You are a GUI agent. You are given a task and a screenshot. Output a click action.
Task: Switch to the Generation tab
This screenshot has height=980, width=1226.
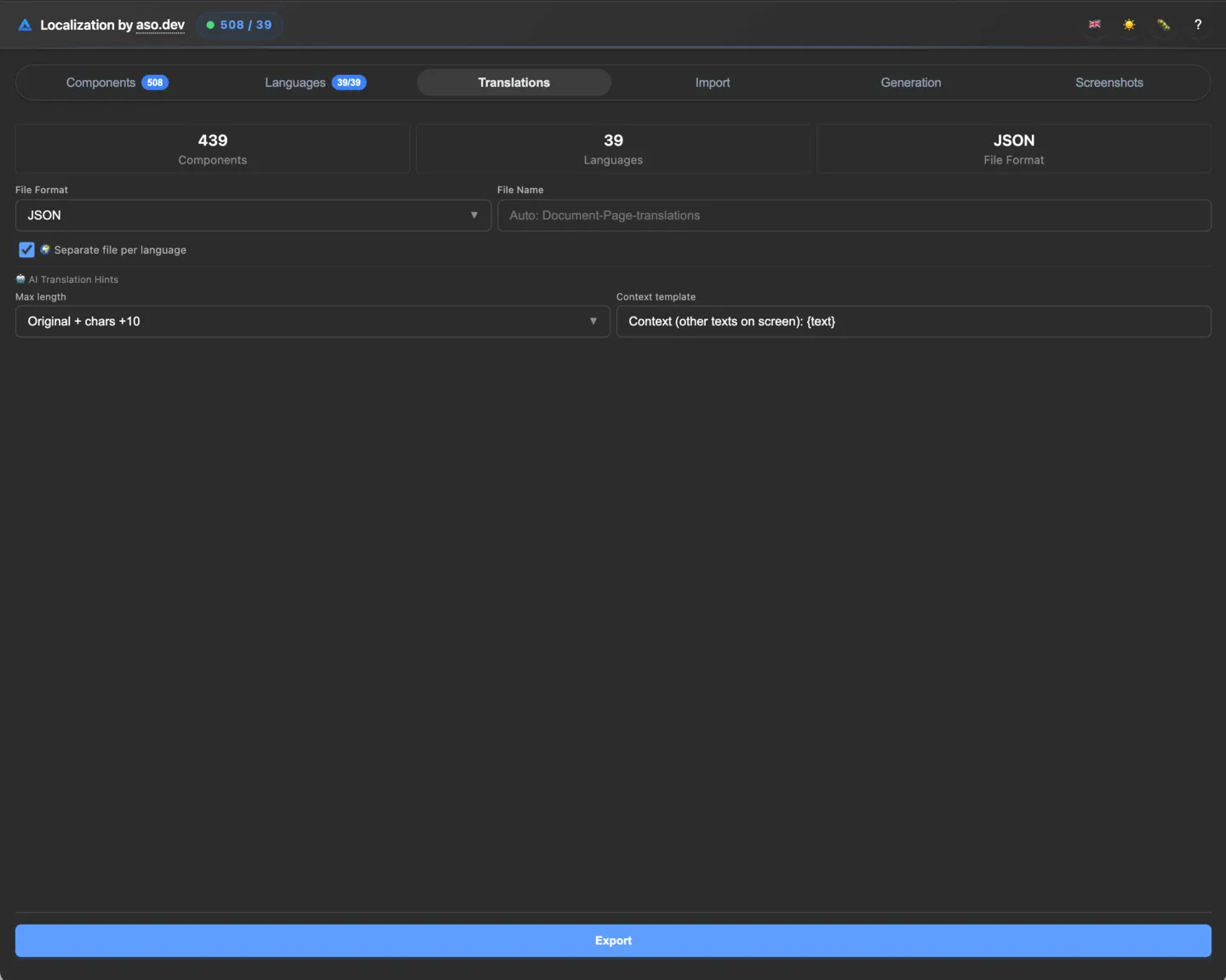(911, 83)
